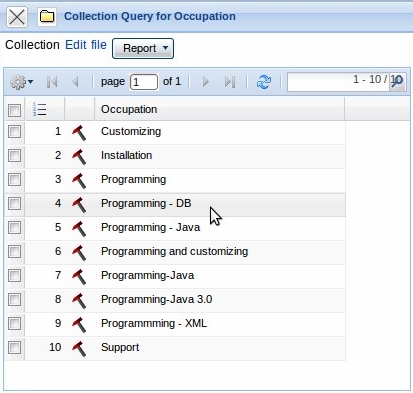Select the Customizing occupation text

coord(131,132)
